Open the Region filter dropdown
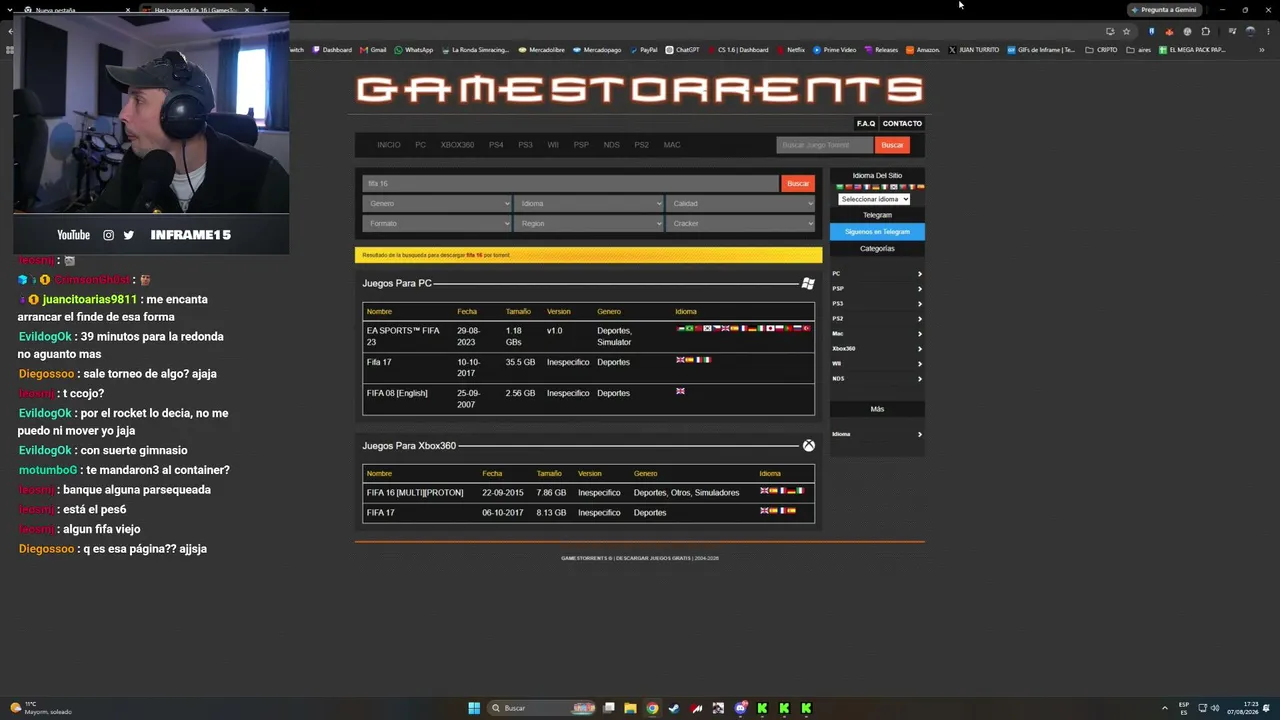 589,224
